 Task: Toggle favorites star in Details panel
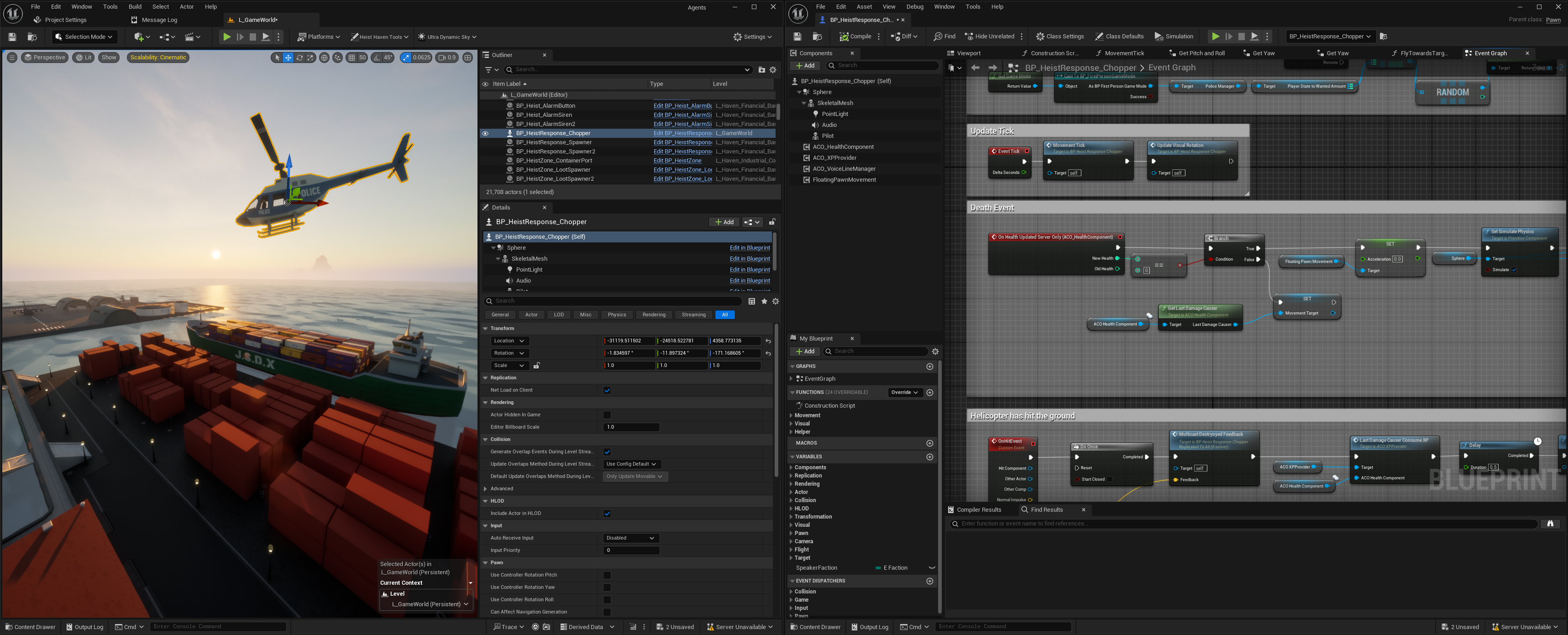click(x=764, y=301)
